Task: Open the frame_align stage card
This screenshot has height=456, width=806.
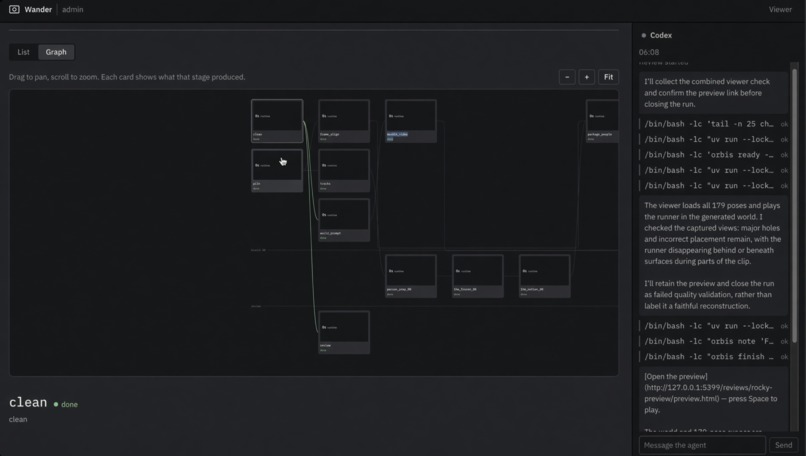Action: [344, 121]
